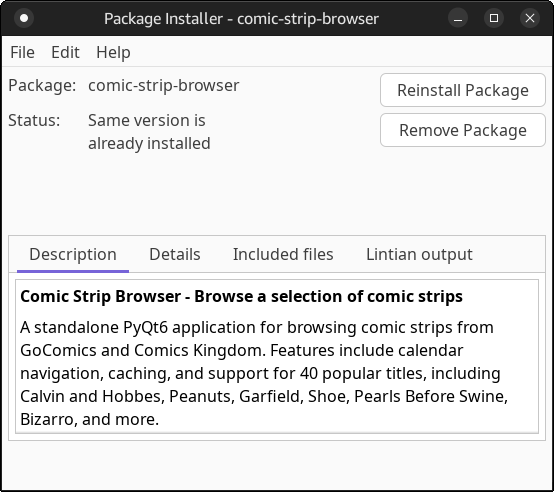The width and height of the screenshot is (554, 492).
Task: Select the Description tab
Action: tap(73, 254)
